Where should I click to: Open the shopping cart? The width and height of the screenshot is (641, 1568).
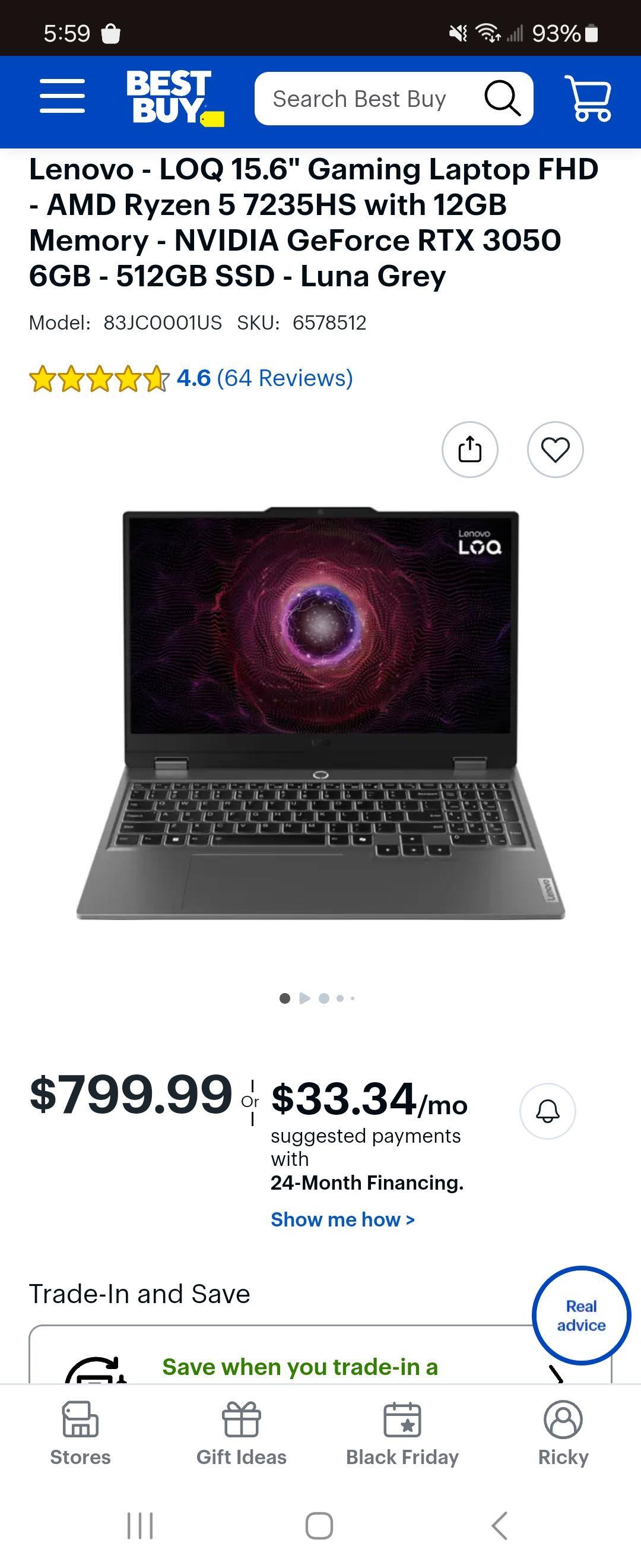588,97
